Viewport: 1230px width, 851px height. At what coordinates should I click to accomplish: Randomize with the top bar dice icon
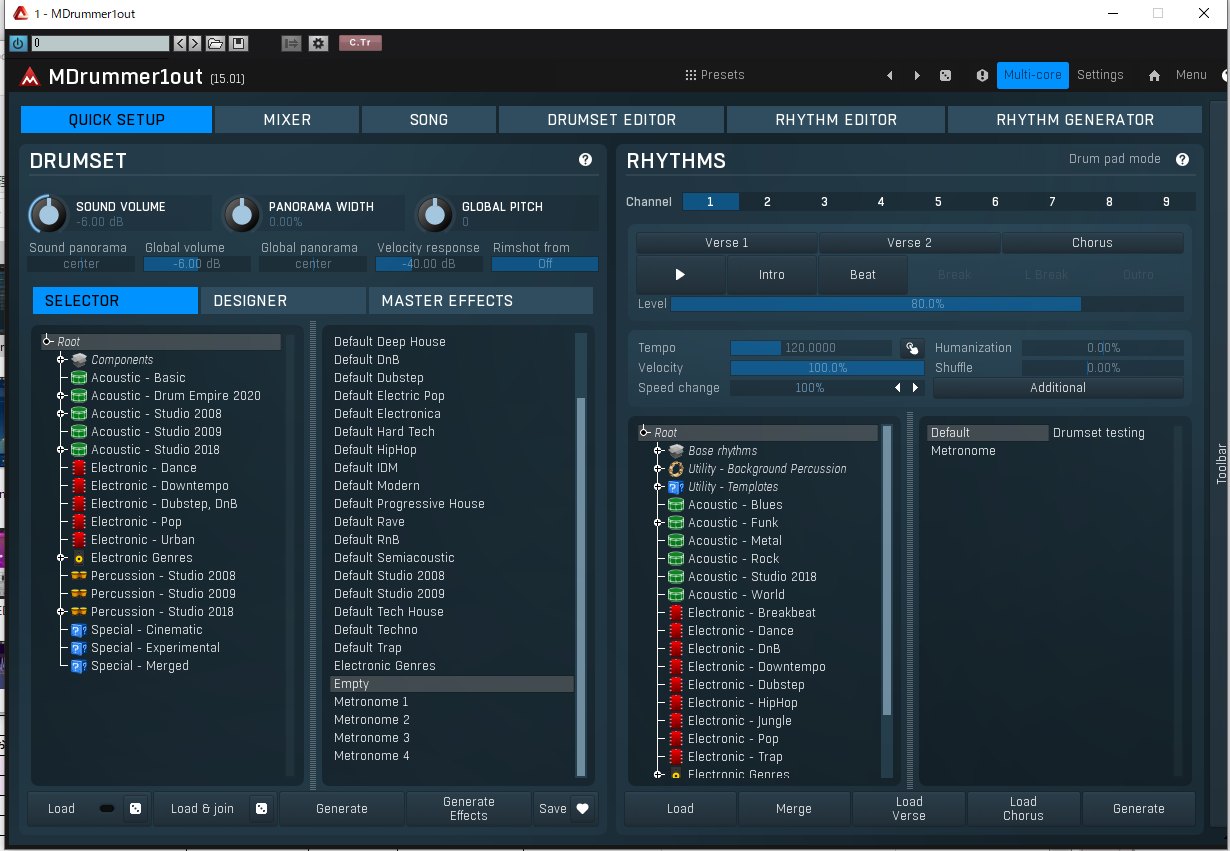tap(945, 75)
